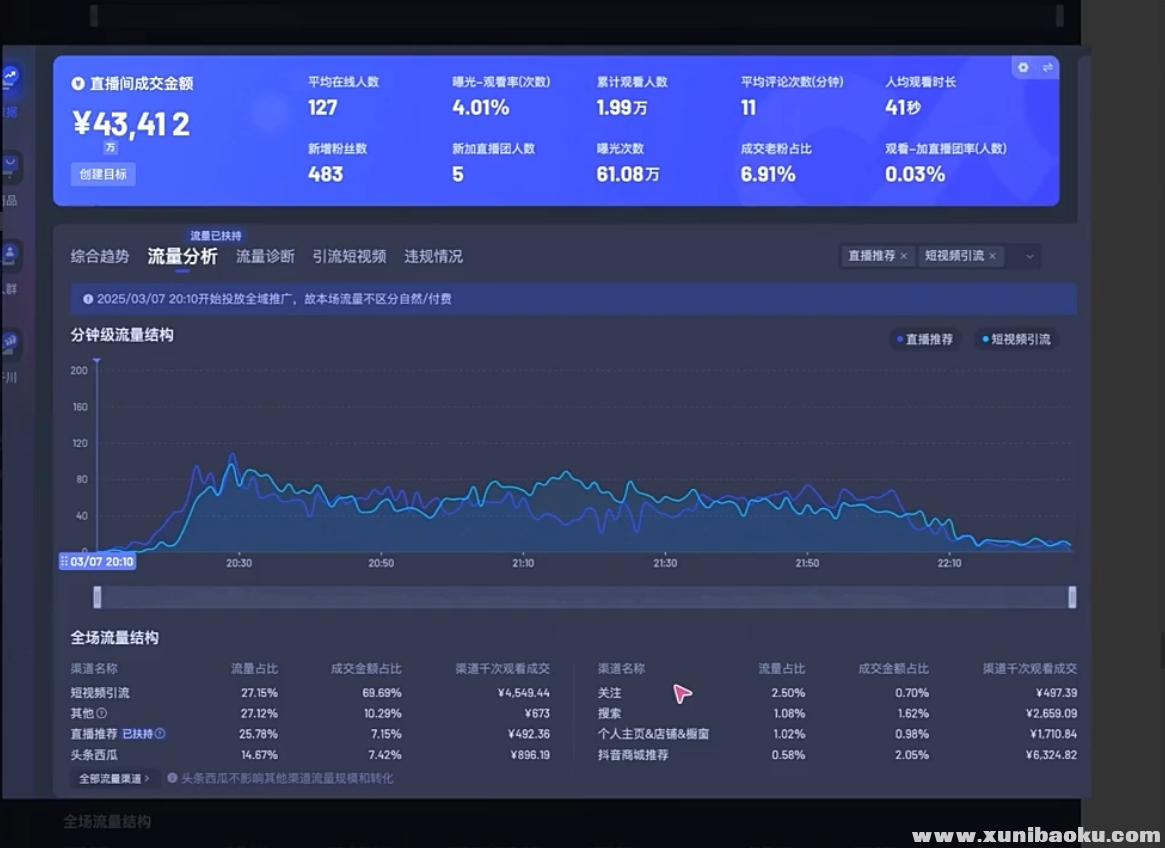Expand the traffic channel selector dropdown arrow

[x=1029, y=257]
